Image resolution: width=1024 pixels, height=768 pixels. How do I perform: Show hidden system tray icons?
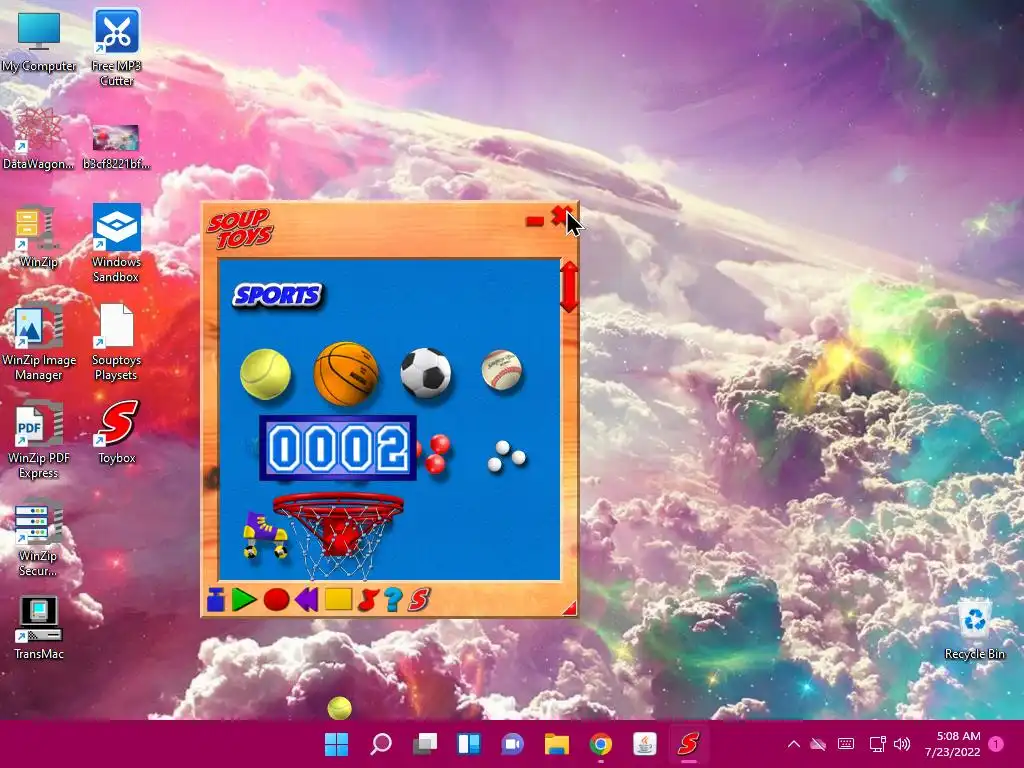tap(793, 744)
